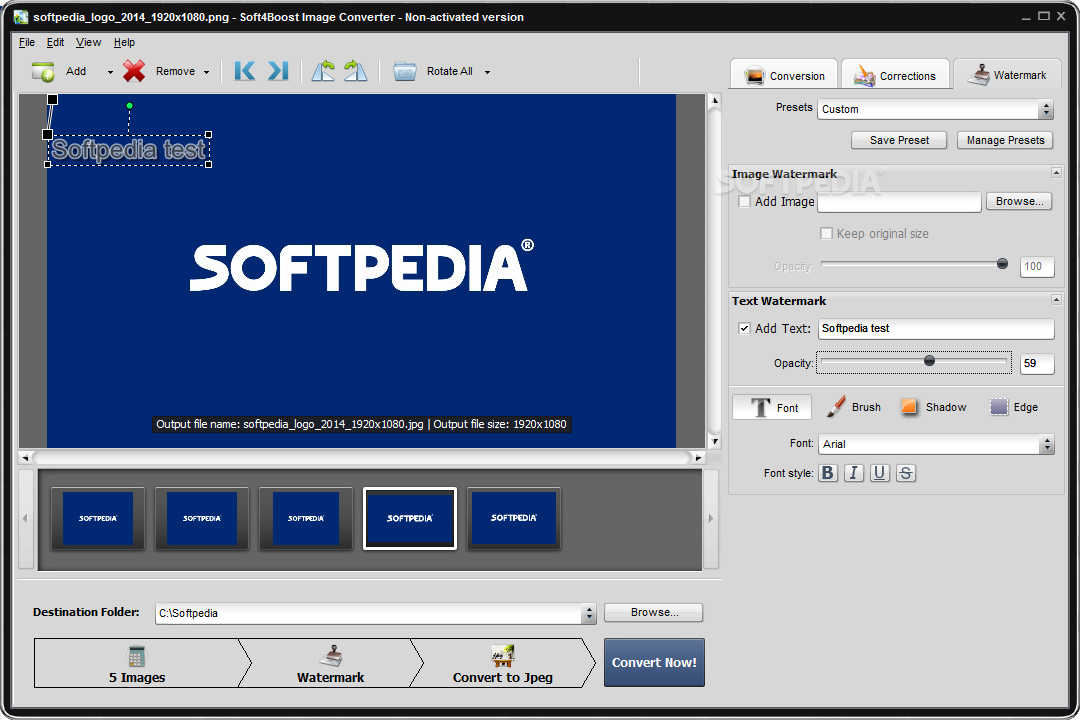Select the second image thumbnail
The width and height of the screenshot is (1080, 720).
coord(202,518)
